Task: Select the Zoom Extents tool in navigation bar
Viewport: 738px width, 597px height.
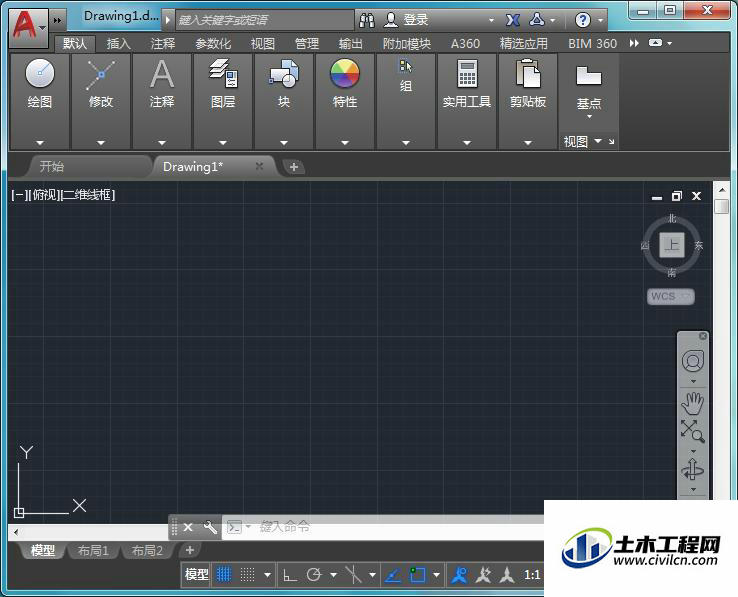Action: [693, 431]
